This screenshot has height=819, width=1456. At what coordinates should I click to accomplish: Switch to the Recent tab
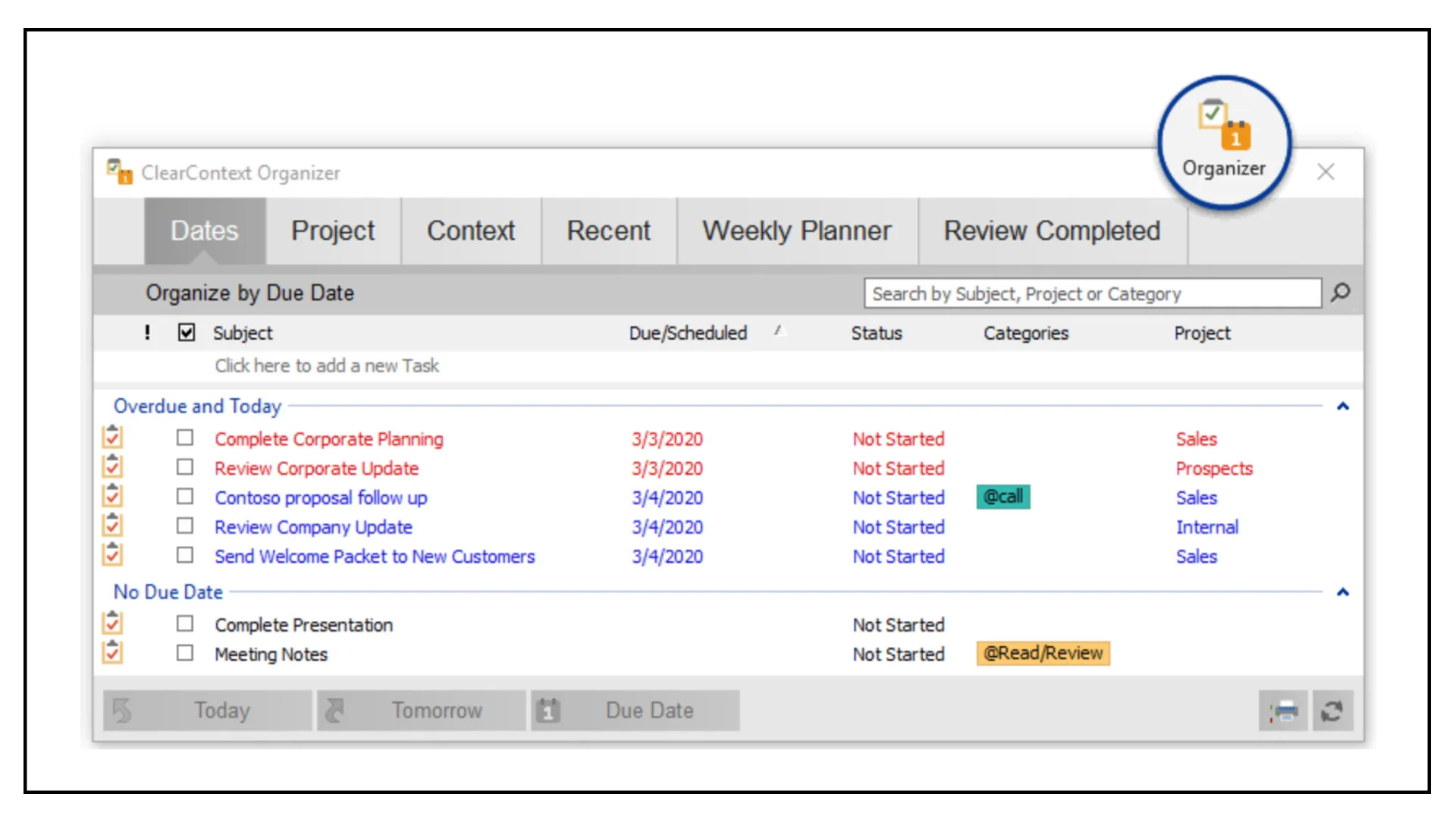[609, 231]
